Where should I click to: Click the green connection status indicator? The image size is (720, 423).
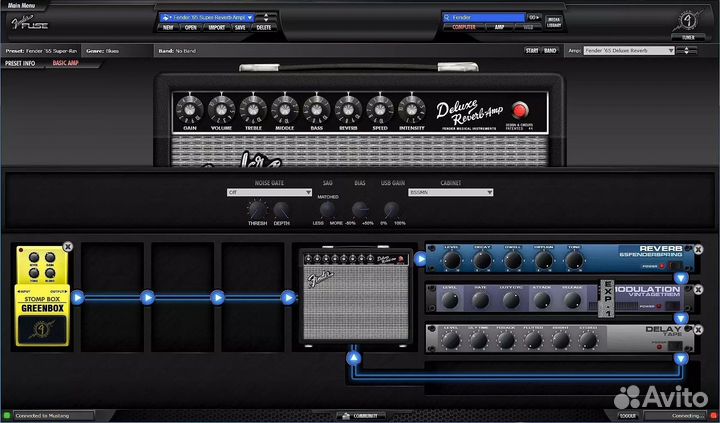coord(6,416)
